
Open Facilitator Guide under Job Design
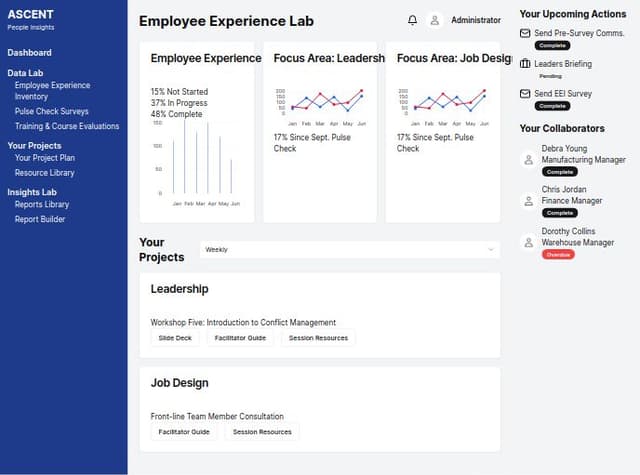(184, 432)
